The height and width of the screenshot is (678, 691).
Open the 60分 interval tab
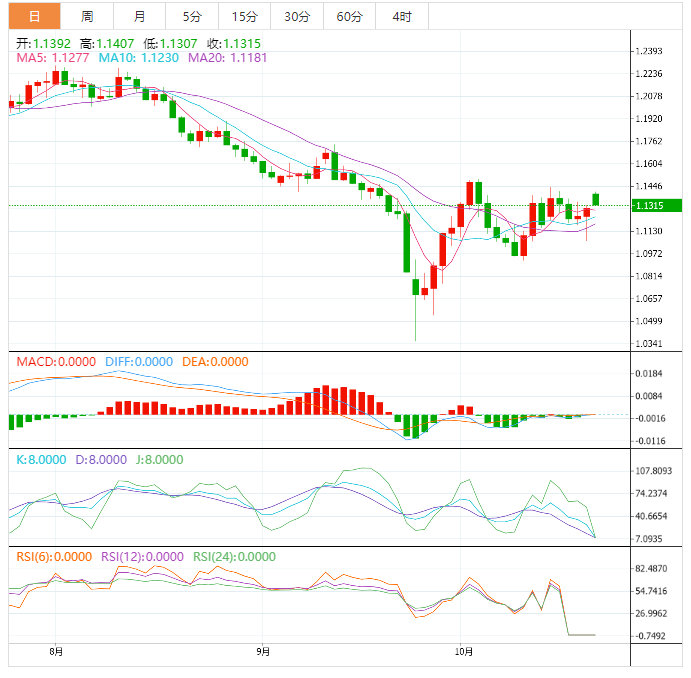(349, 16)
